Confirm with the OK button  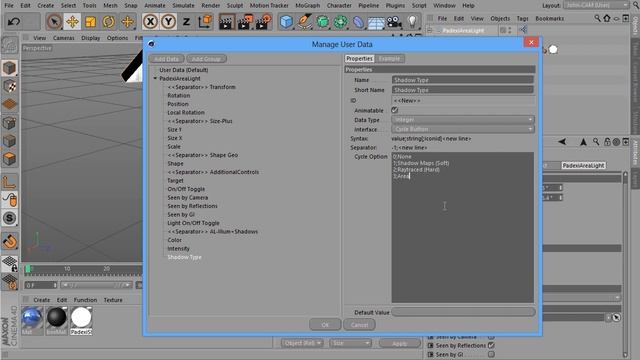(x=325, y=325)
